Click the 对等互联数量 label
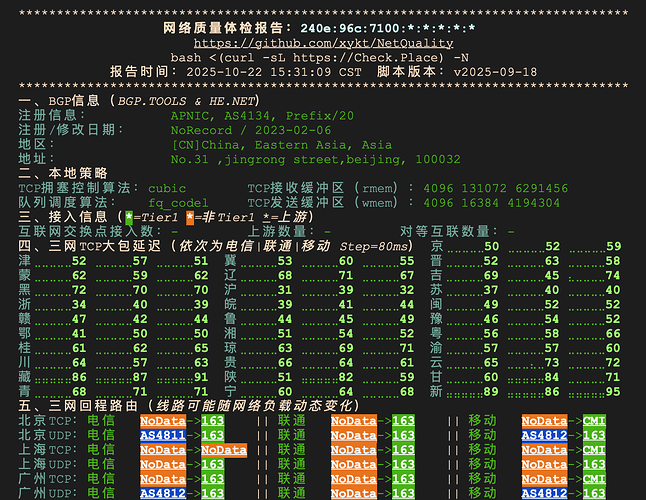 [x=449, y=231]
